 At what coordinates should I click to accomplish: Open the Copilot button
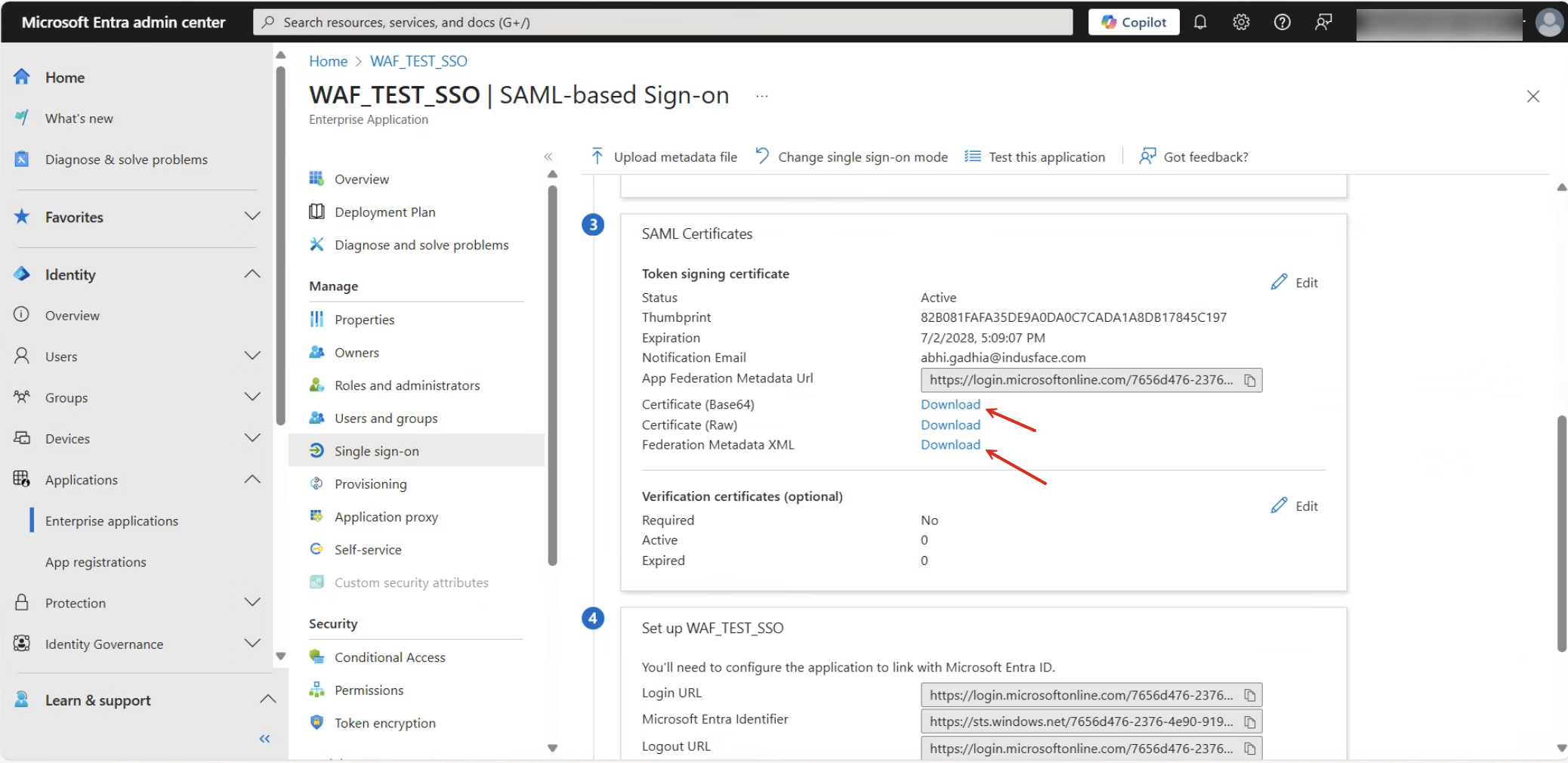coord(1134,22)
